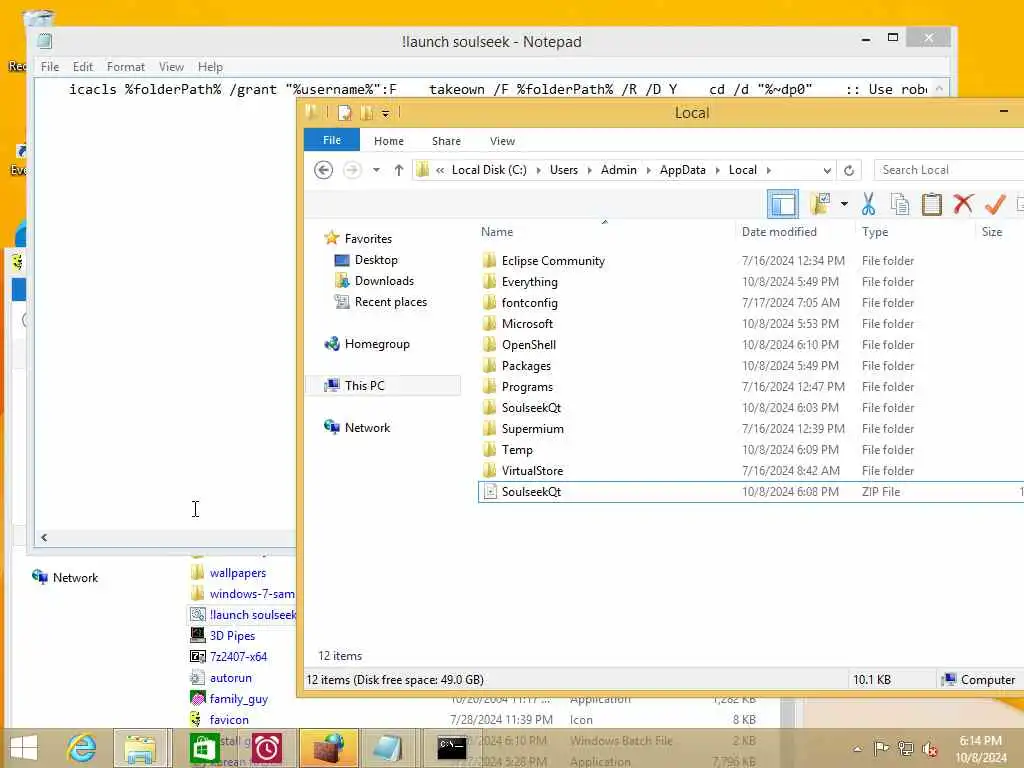Image resolution: width=1024 pixels, height=768 pixels.
Task: Go up one level with Up arrow
Action: (398, 170)
